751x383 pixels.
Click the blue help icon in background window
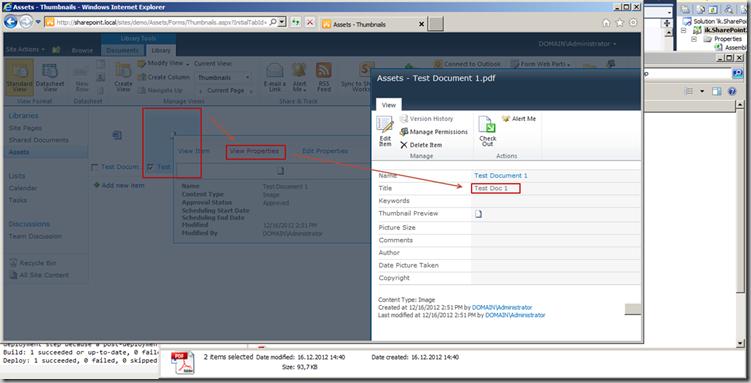pos(732,91)
